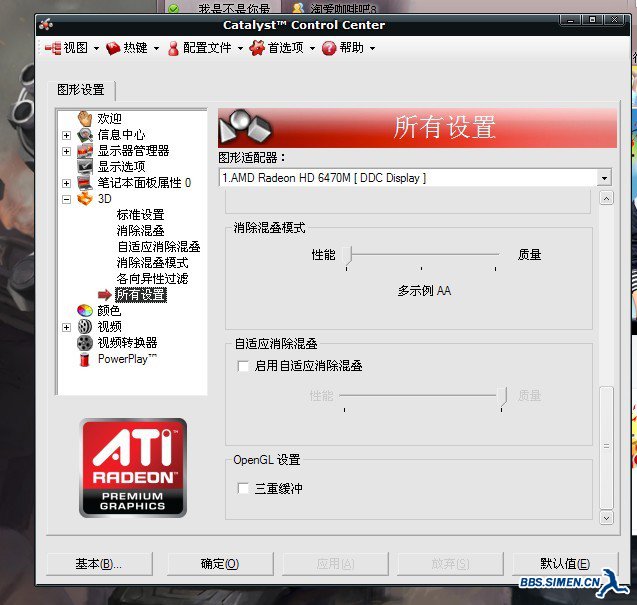
Task: Select 自适应消除混叠 tree item
Action: pyautogui.click(x=159, y=247)
